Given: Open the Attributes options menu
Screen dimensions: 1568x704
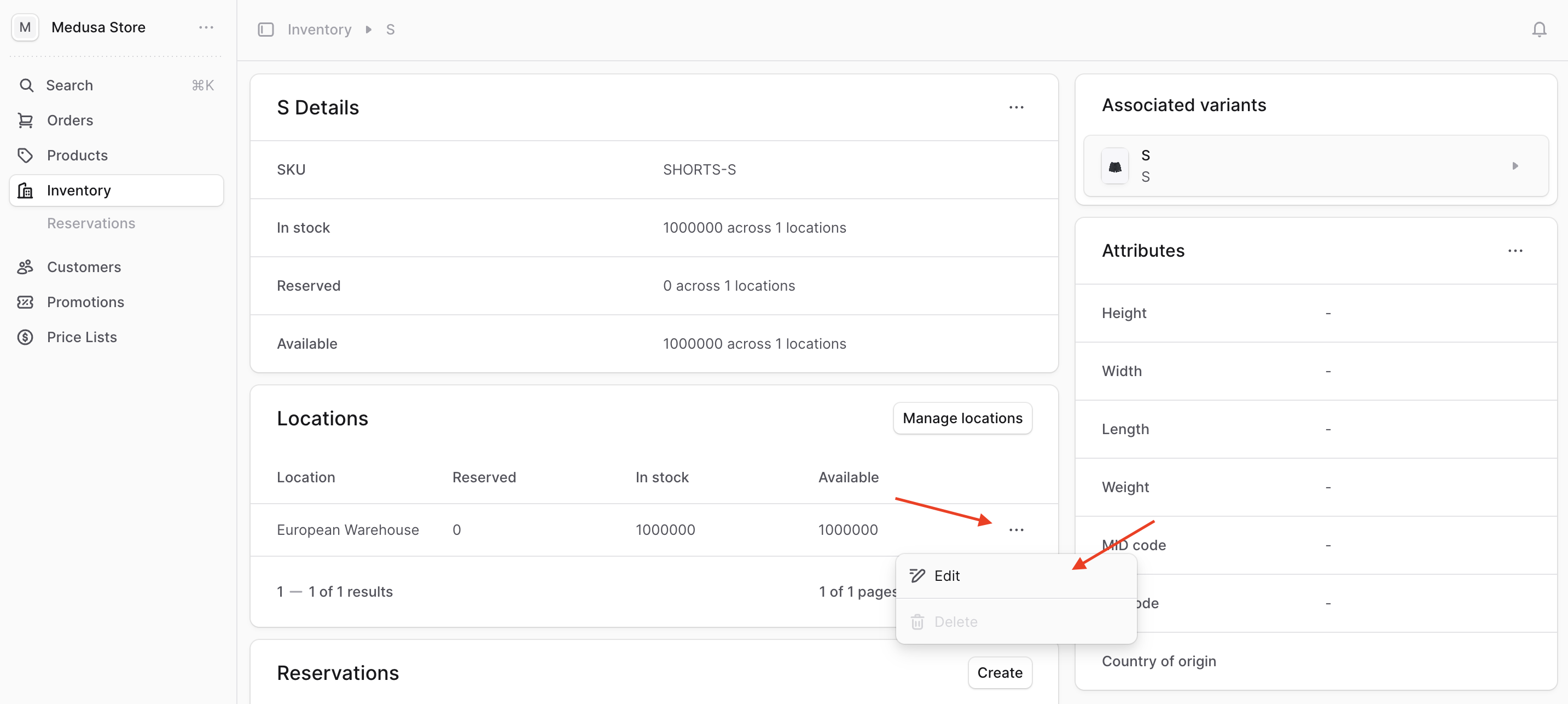Looking at the screenshot, I should click(x=1515, y=250).
